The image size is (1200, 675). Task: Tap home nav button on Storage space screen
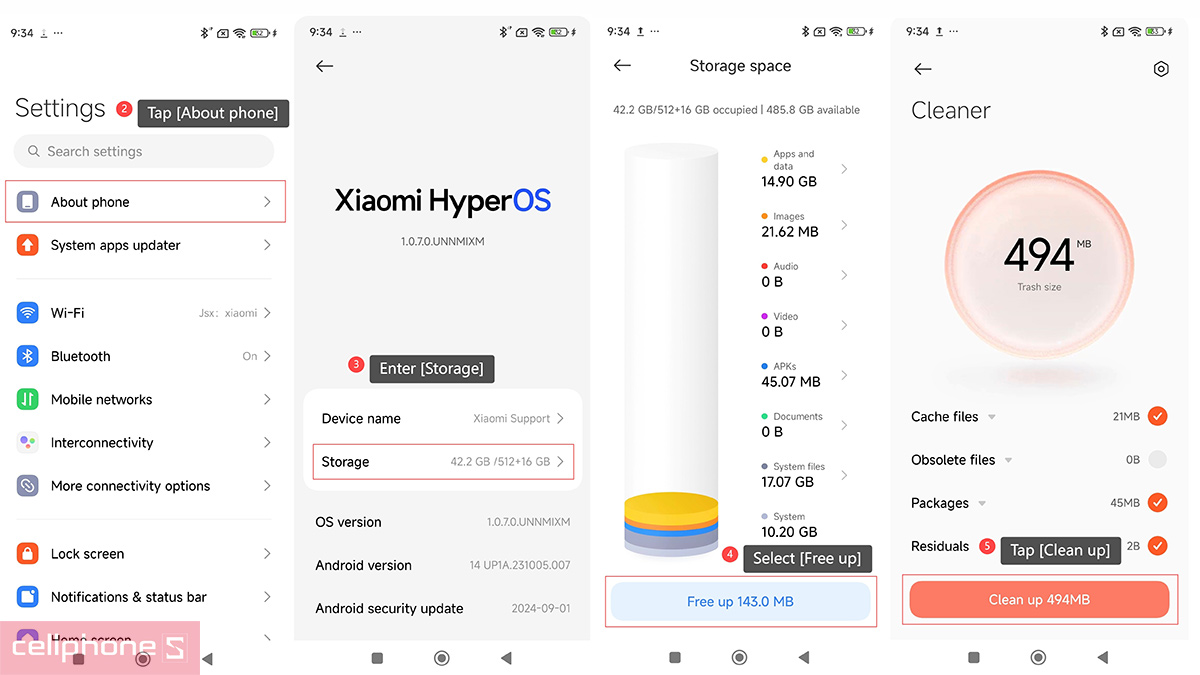[x=739, y=658]
